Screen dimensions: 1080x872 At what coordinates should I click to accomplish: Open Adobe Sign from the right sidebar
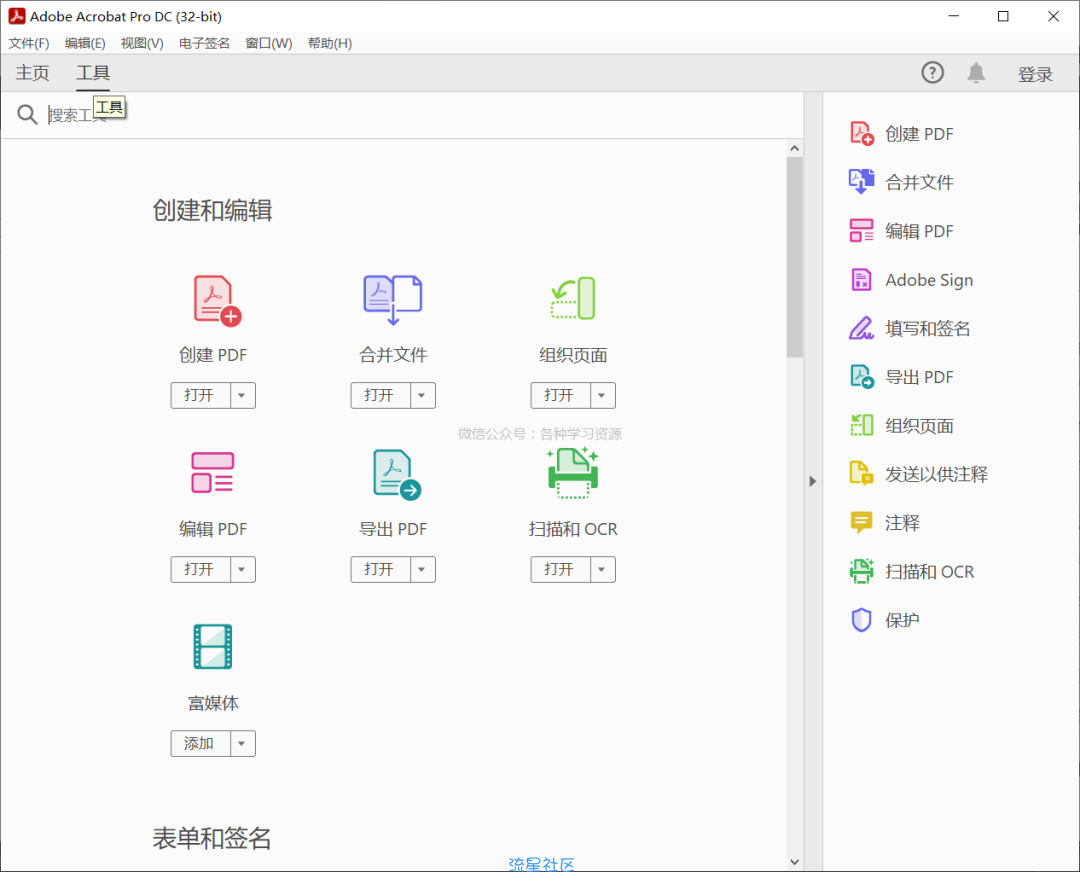(x=911, y=280)
